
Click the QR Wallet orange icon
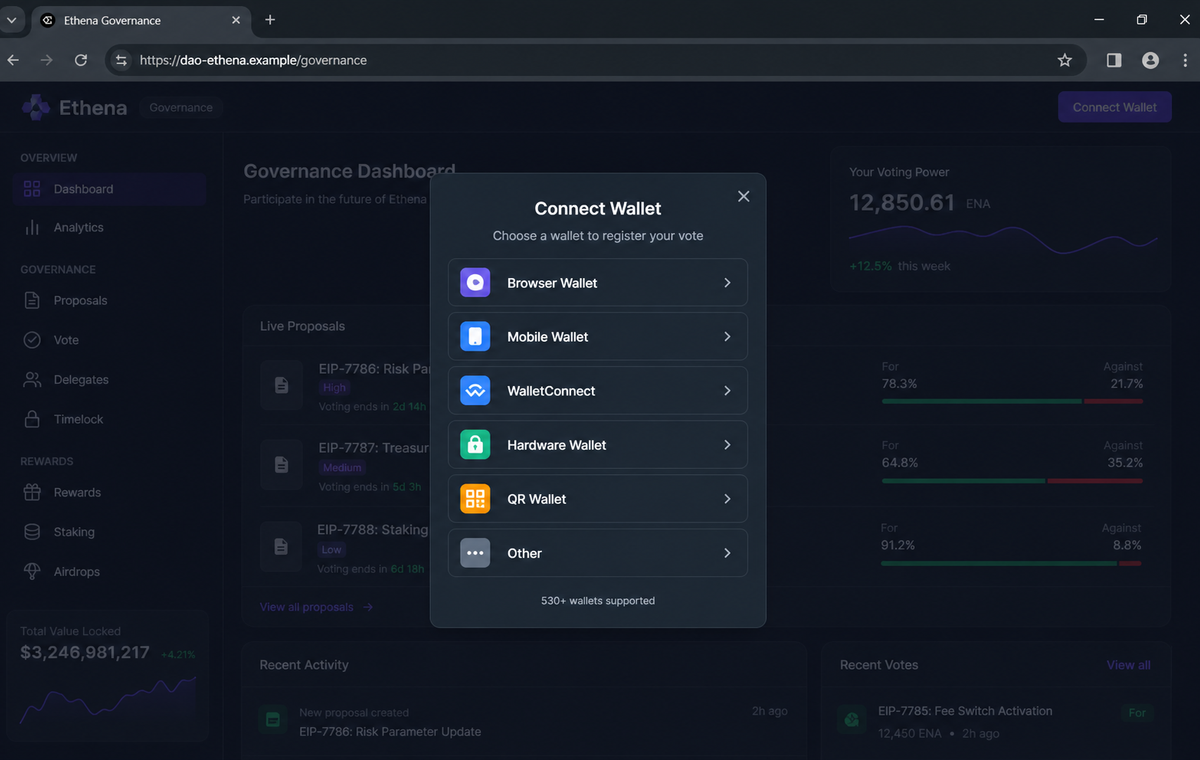pyautogui.click(x=475, y=499)
